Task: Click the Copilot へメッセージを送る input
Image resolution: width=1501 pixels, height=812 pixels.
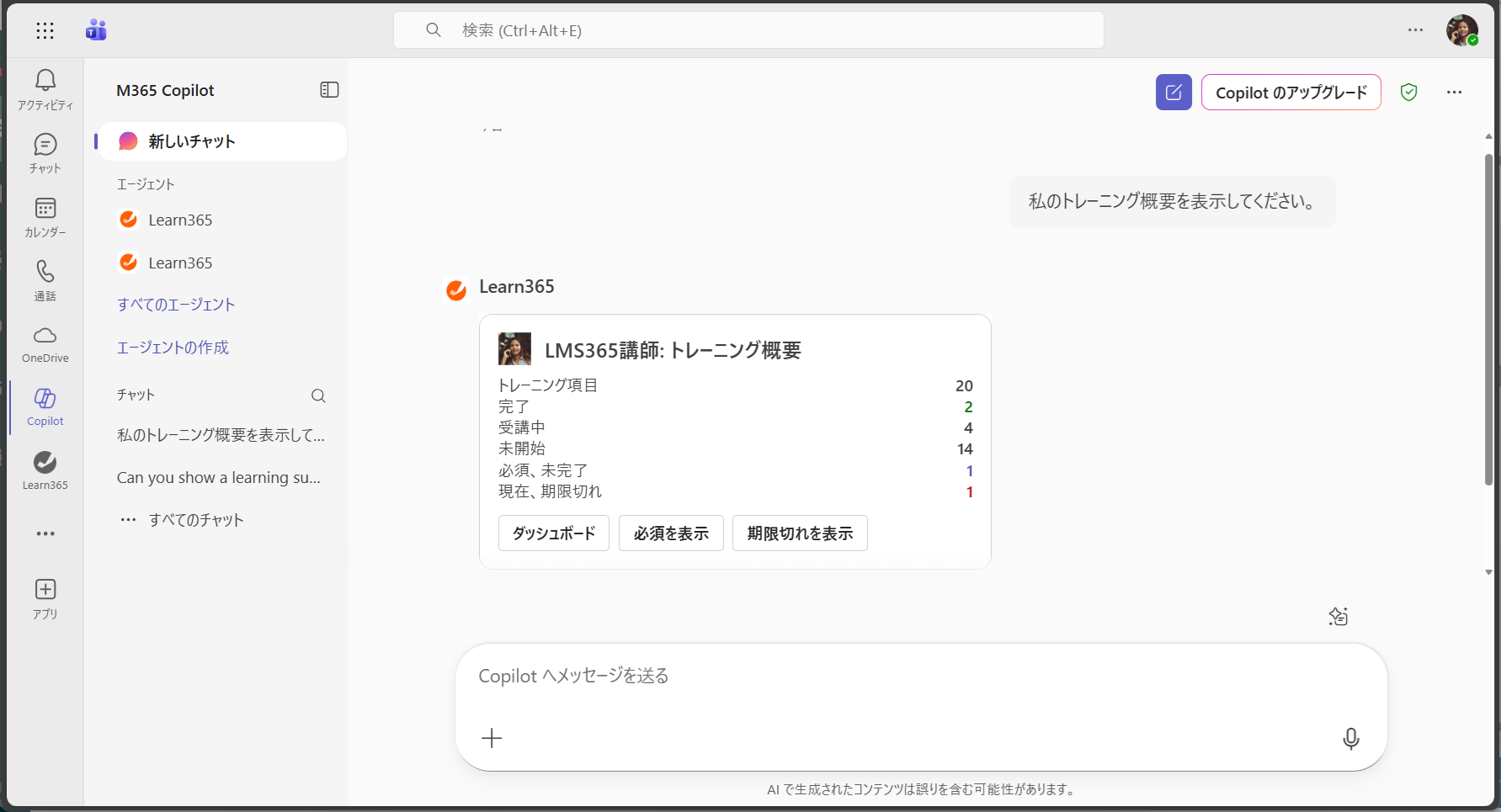Action: (921, 677)
